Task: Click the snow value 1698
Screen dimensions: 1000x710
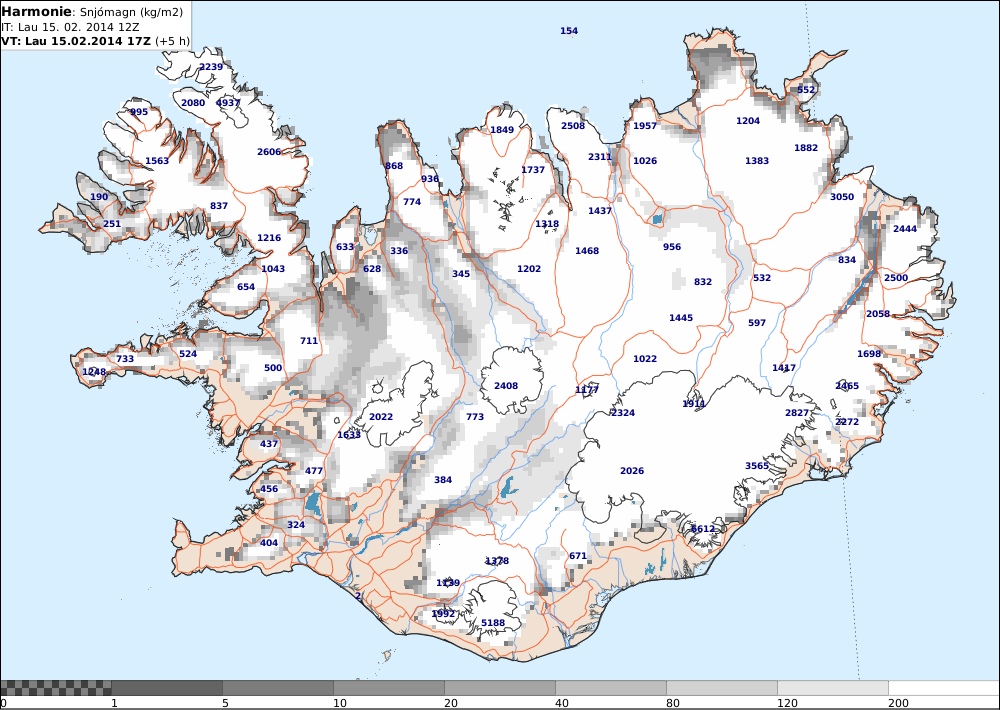Action: [x=869, y=353]
